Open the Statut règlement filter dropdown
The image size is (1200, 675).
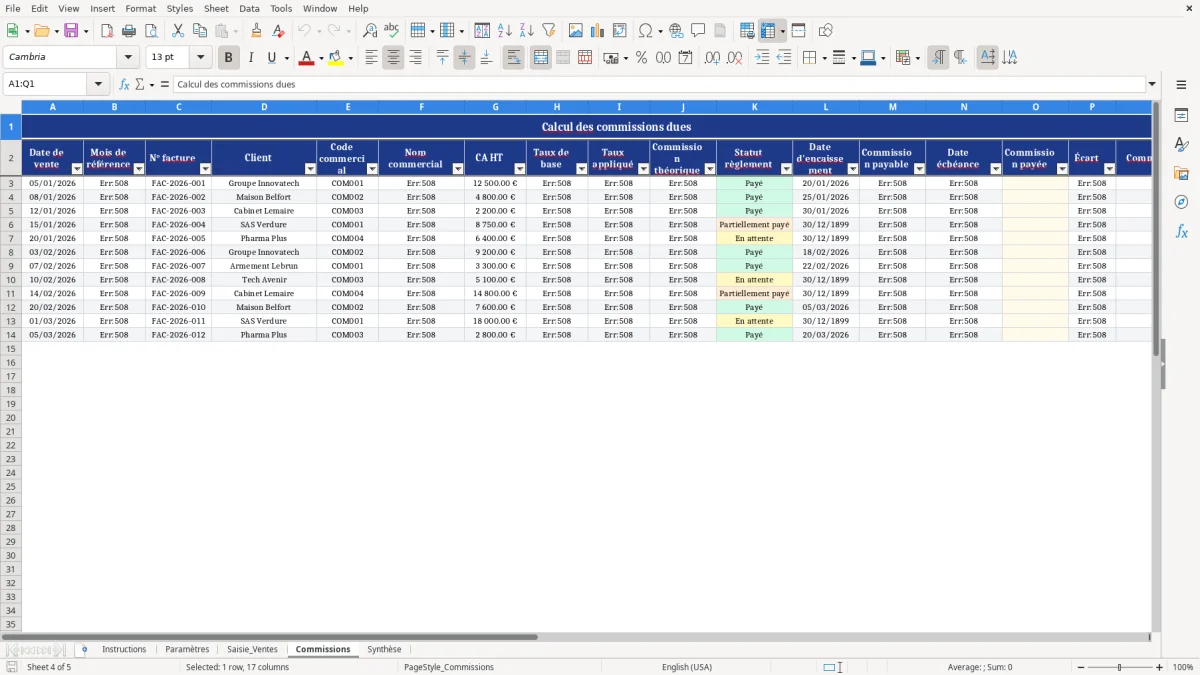786,169
